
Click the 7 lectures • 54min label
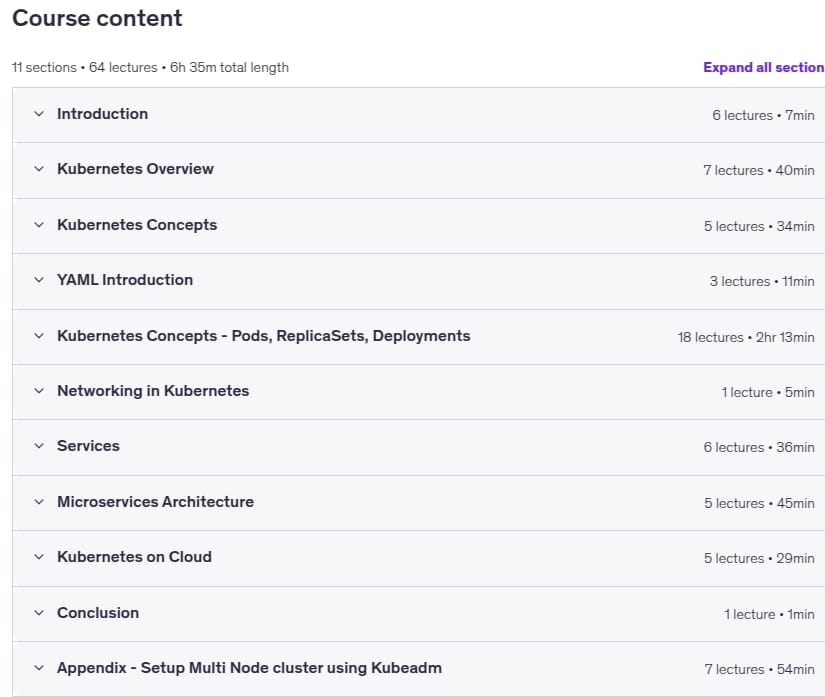[759, 670]
